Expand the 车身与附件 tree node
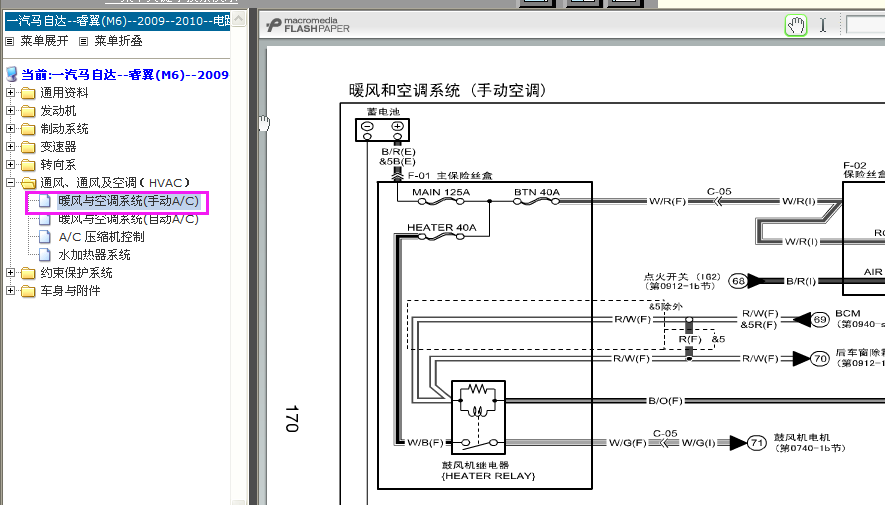 (11, 291)
